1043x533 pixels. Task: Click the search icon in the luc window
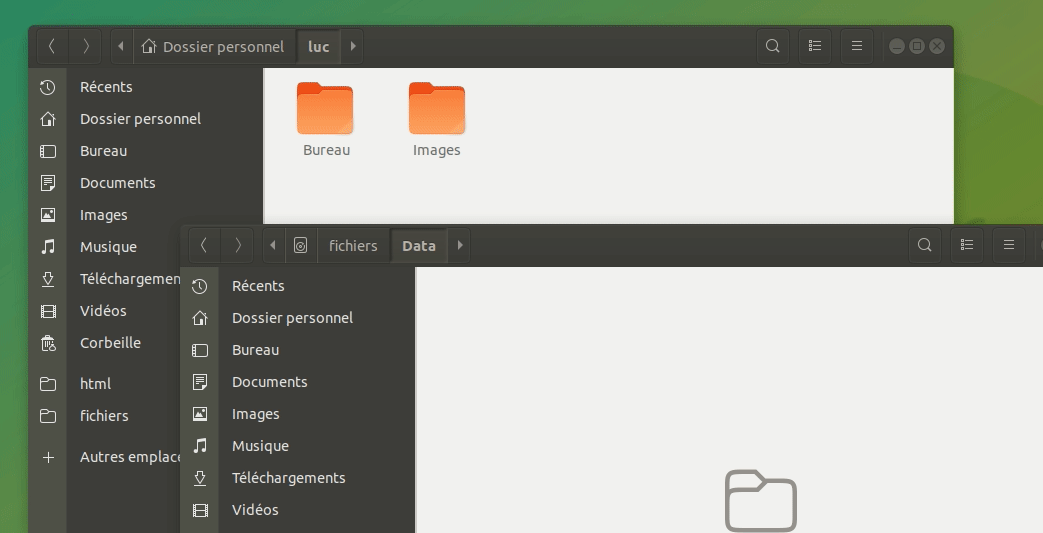pyautogui.click(x=772, y=46)
